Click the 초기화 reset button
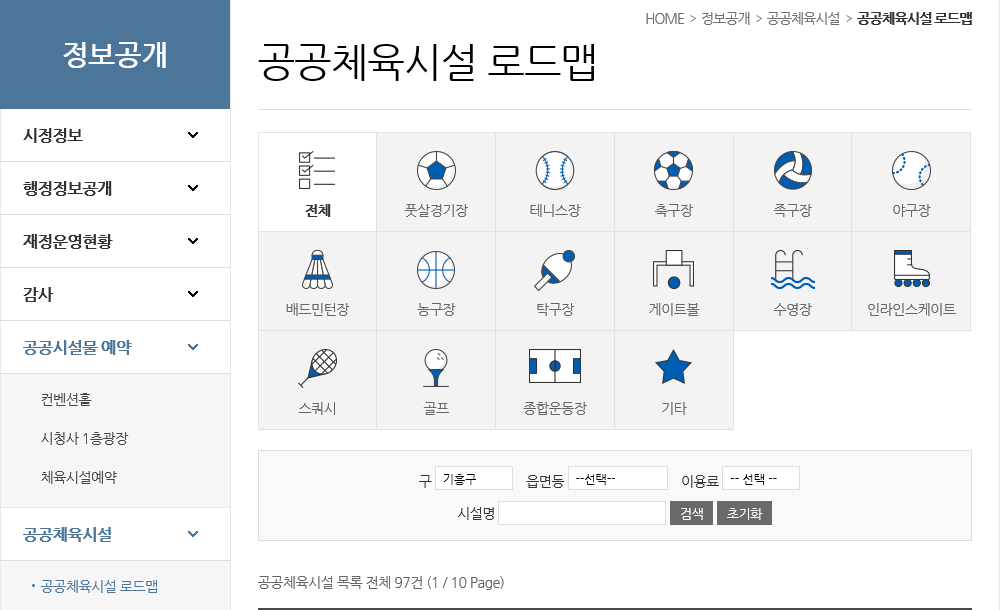Viewport: 1003px width, 610px height. tap(744, 514)
